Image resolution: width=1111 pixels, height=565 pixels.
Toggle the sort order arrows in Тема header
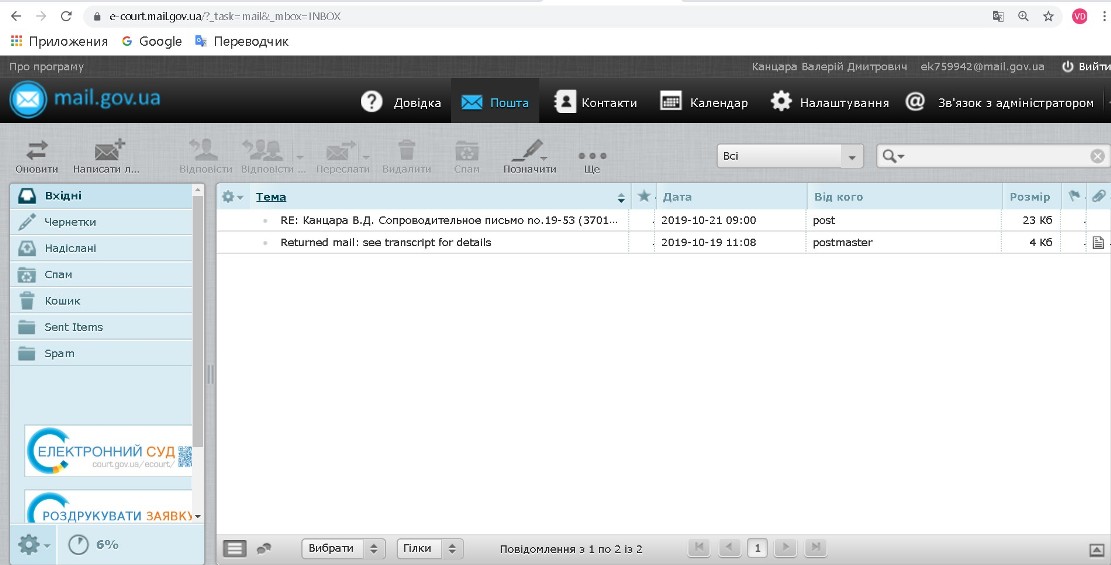pyautogui.click(x=621, y=198)
